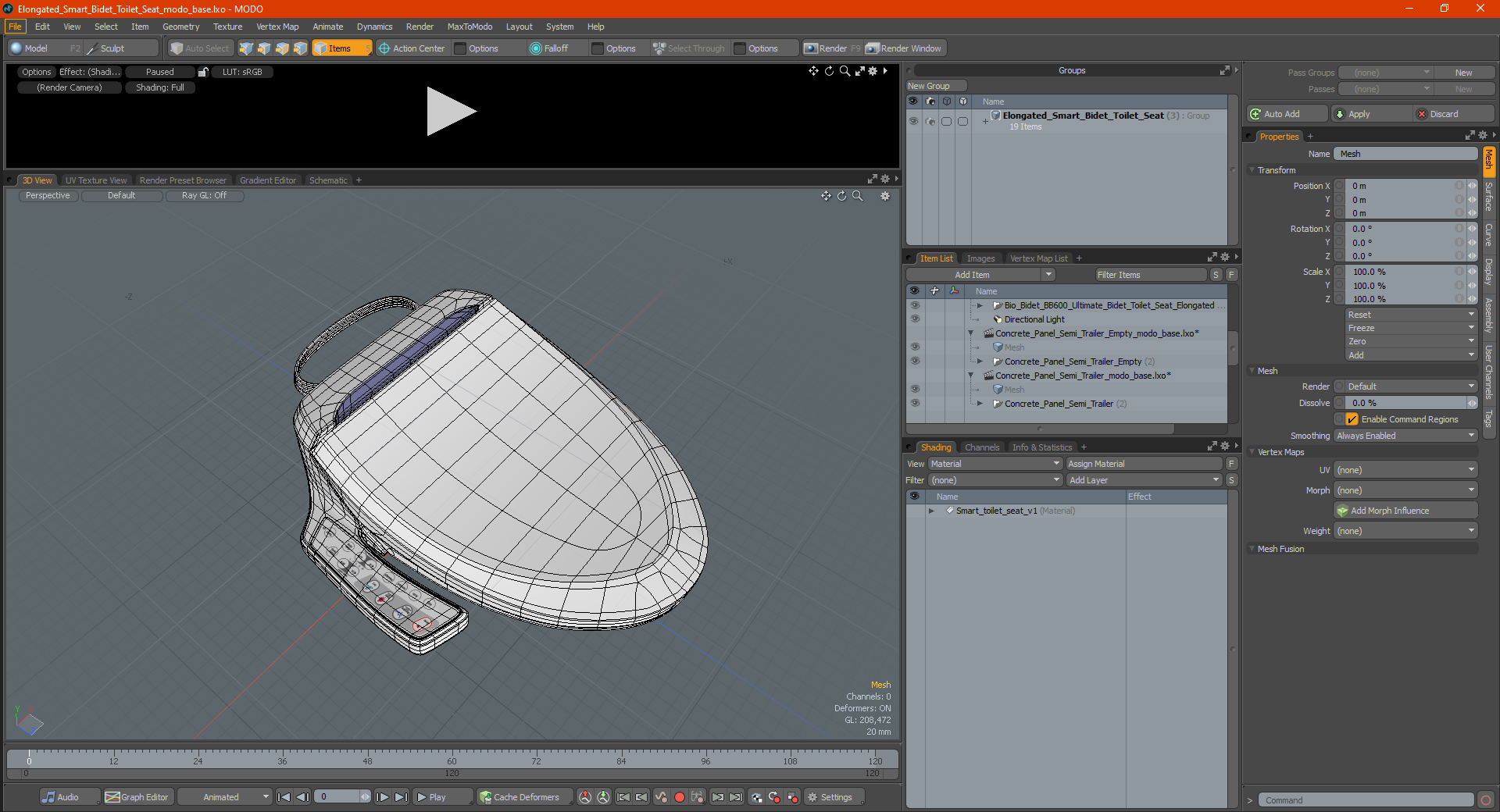This screenshot has width=1500, height=812.
Task: Go to last frame
Action: [x=401, y=797]
